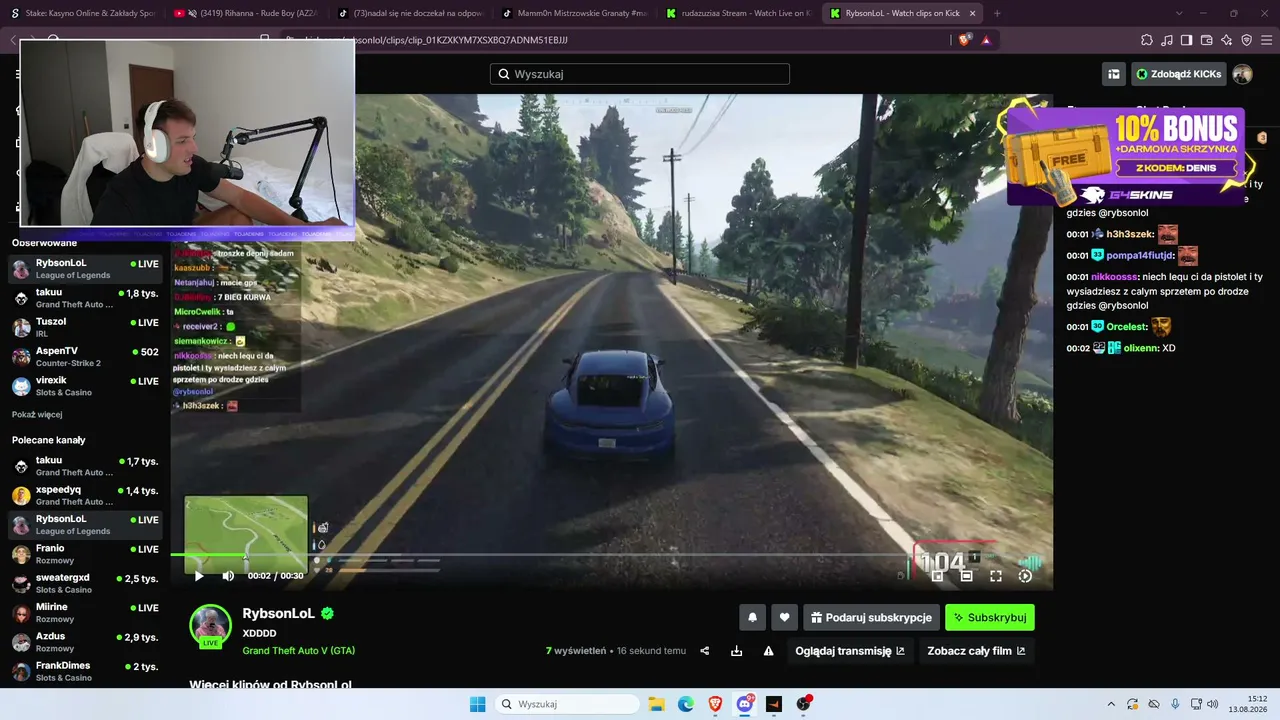Image resolution: width=1280 pixels, height=720 pixels.
Task: Open the Brave Shields lion icon
Action: pyautogui.click(x=965, y=40)
